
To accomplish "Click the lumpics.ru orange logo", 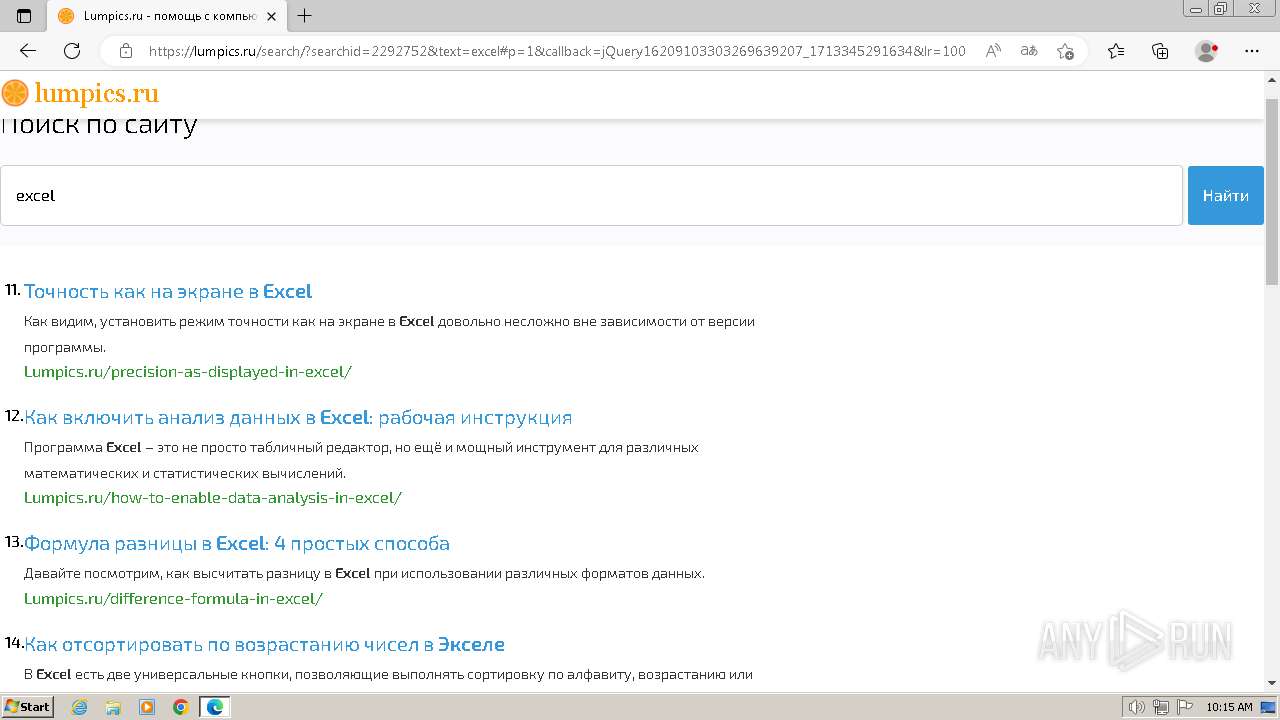I will pos(15,94).
